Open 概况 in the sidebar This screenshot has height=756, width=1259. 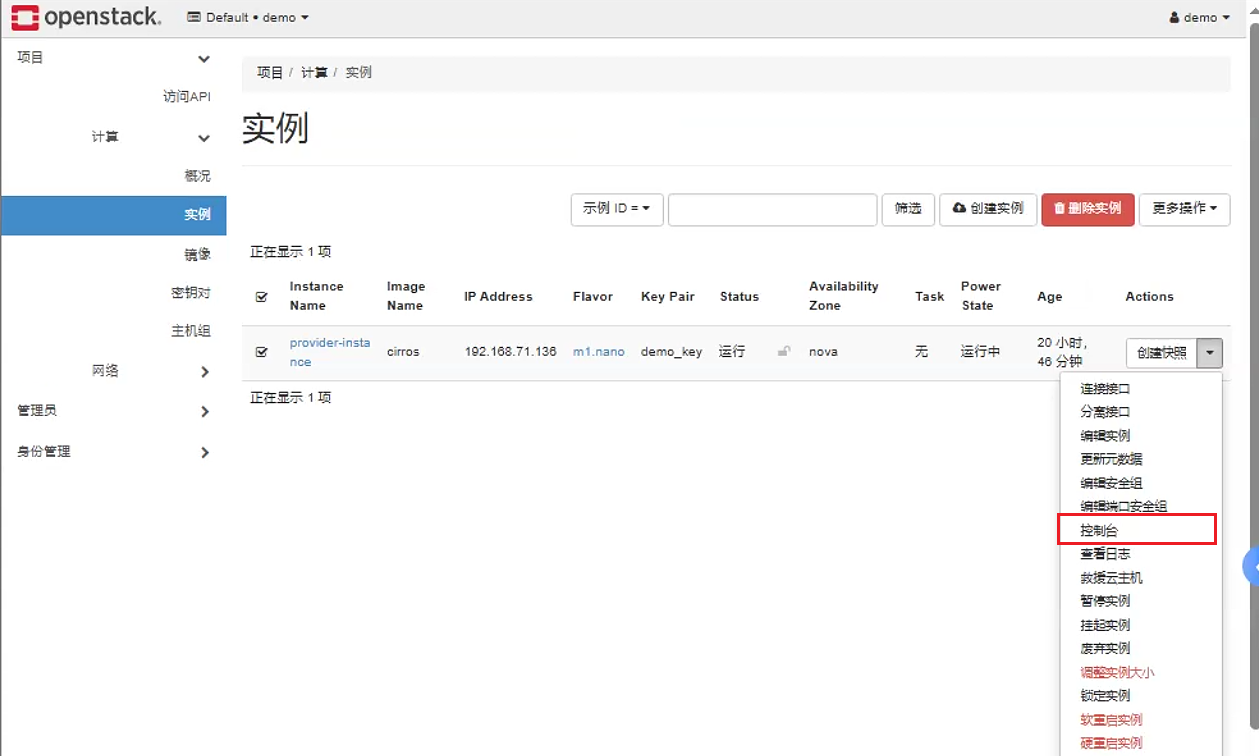[198, 176]
